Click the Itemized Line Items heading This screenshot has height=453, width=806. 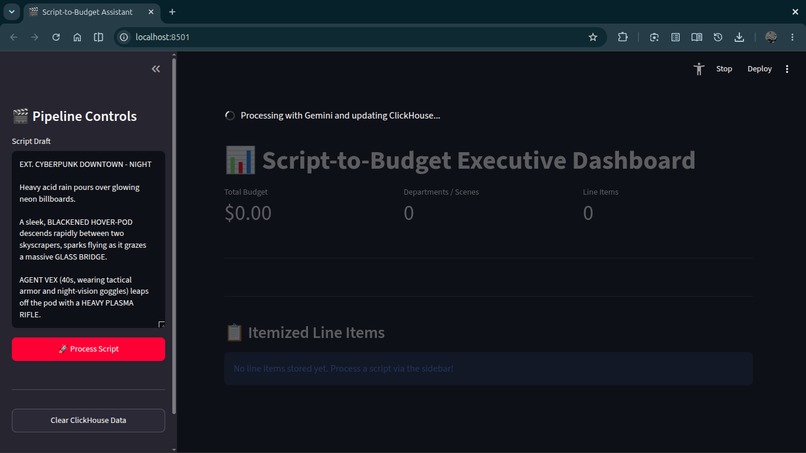pos(316,333)
